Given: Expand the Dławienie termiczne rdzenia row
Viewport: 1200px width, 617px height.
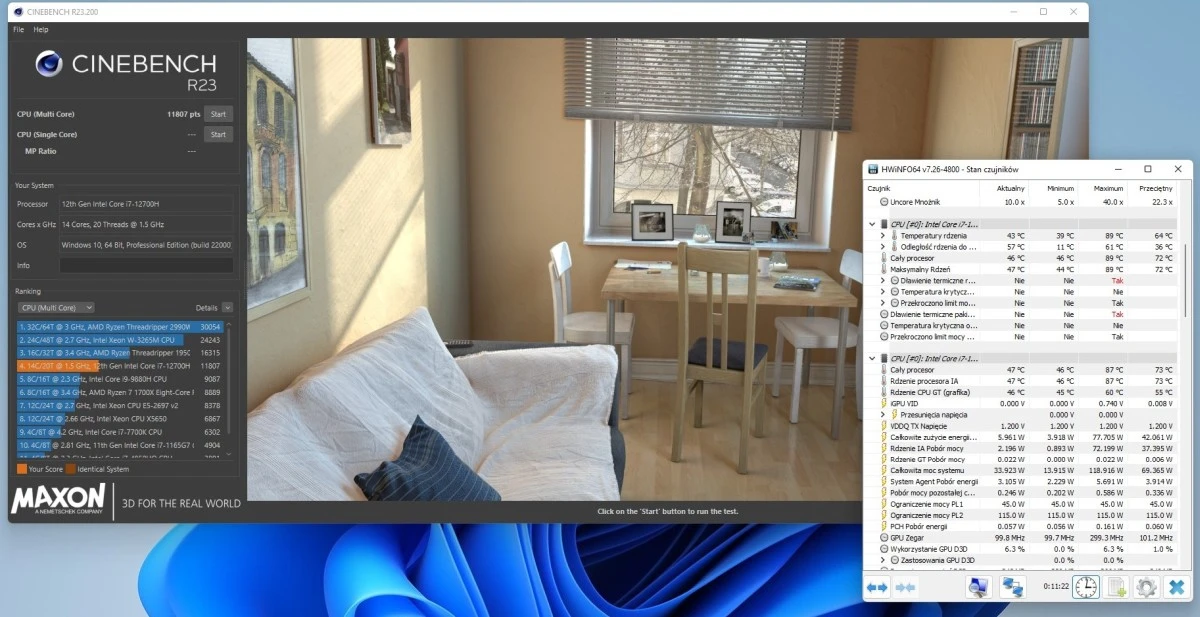Looking at the screenshot, I should click(882, 281).
